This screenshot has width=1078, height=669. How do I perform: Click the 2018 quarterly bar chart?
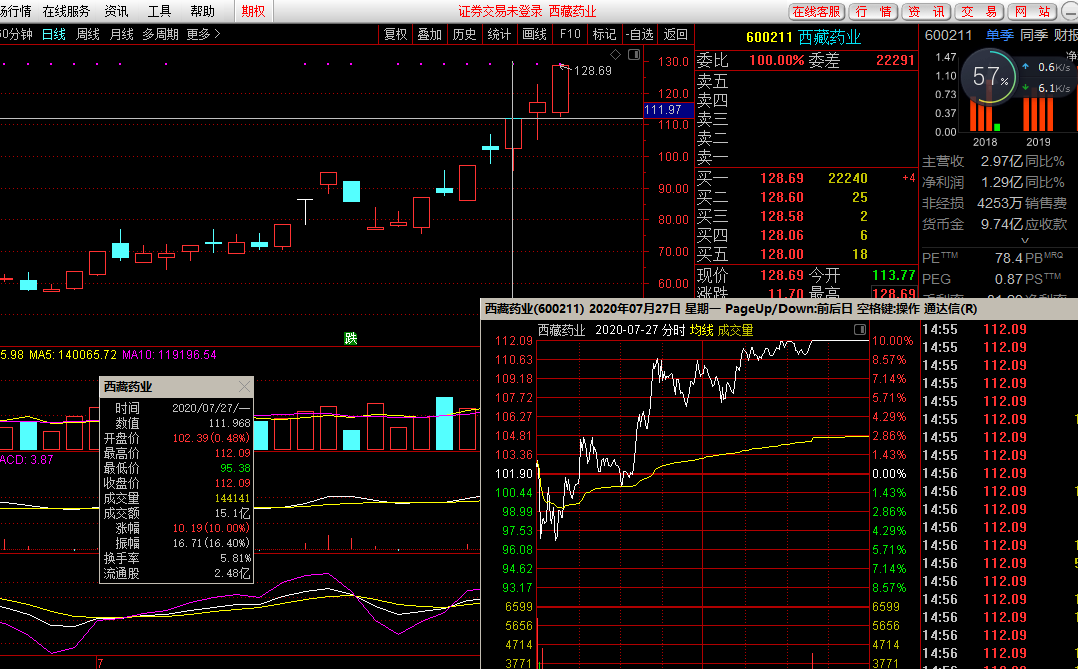(x=984, y=114)
